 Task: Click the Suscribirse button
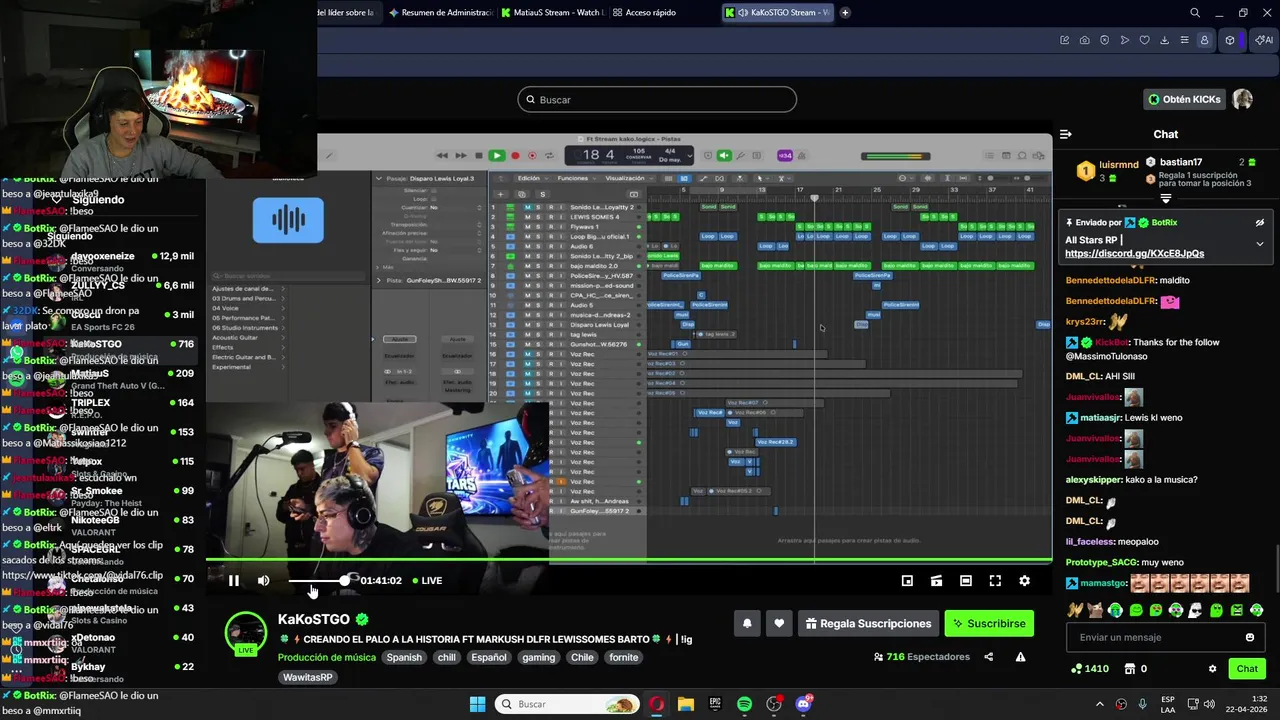pos(989,623)
